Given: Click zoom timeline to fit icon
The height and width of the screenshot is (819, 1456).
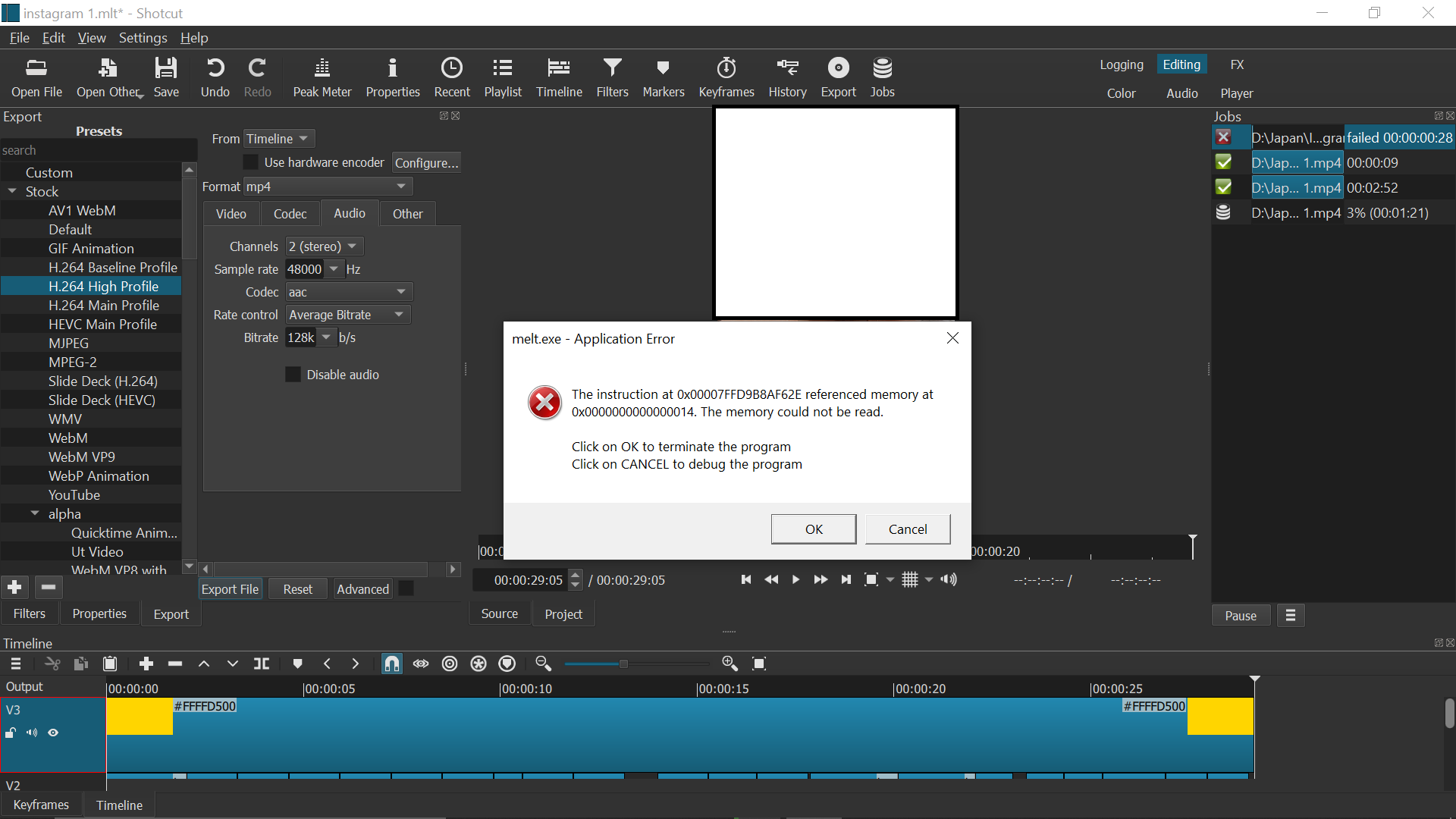Looking at the screenshot, I should tap(759, 664).
